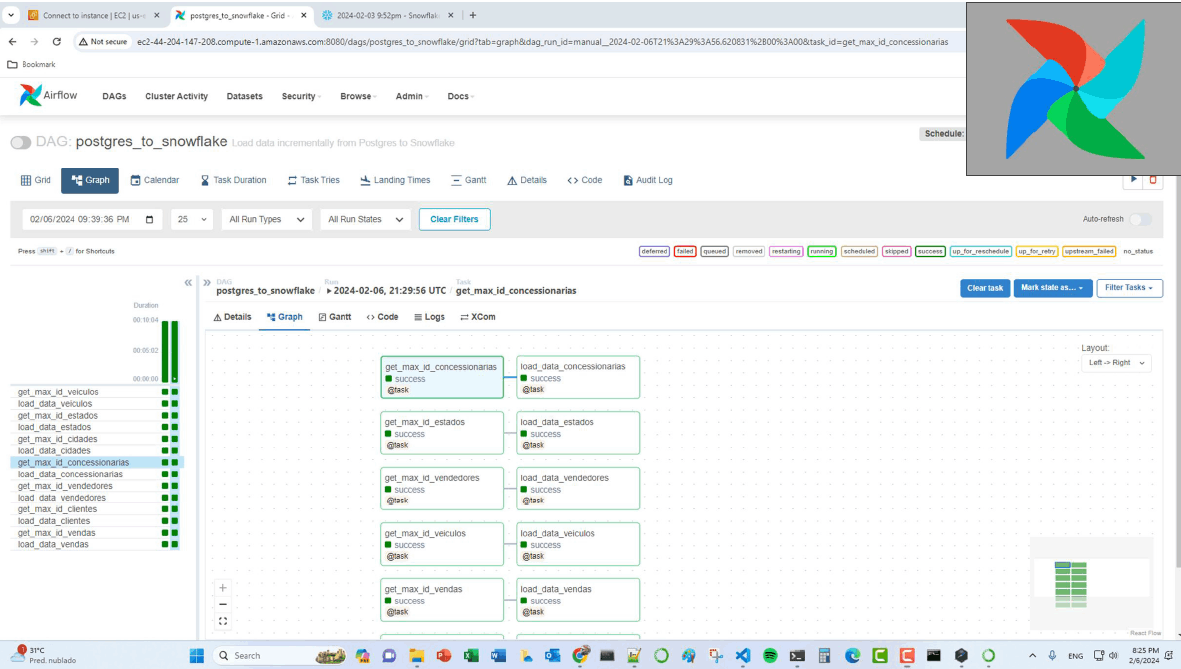
Task: Select the load_data_vendedores graph node
Action: (x=578, y=489)
